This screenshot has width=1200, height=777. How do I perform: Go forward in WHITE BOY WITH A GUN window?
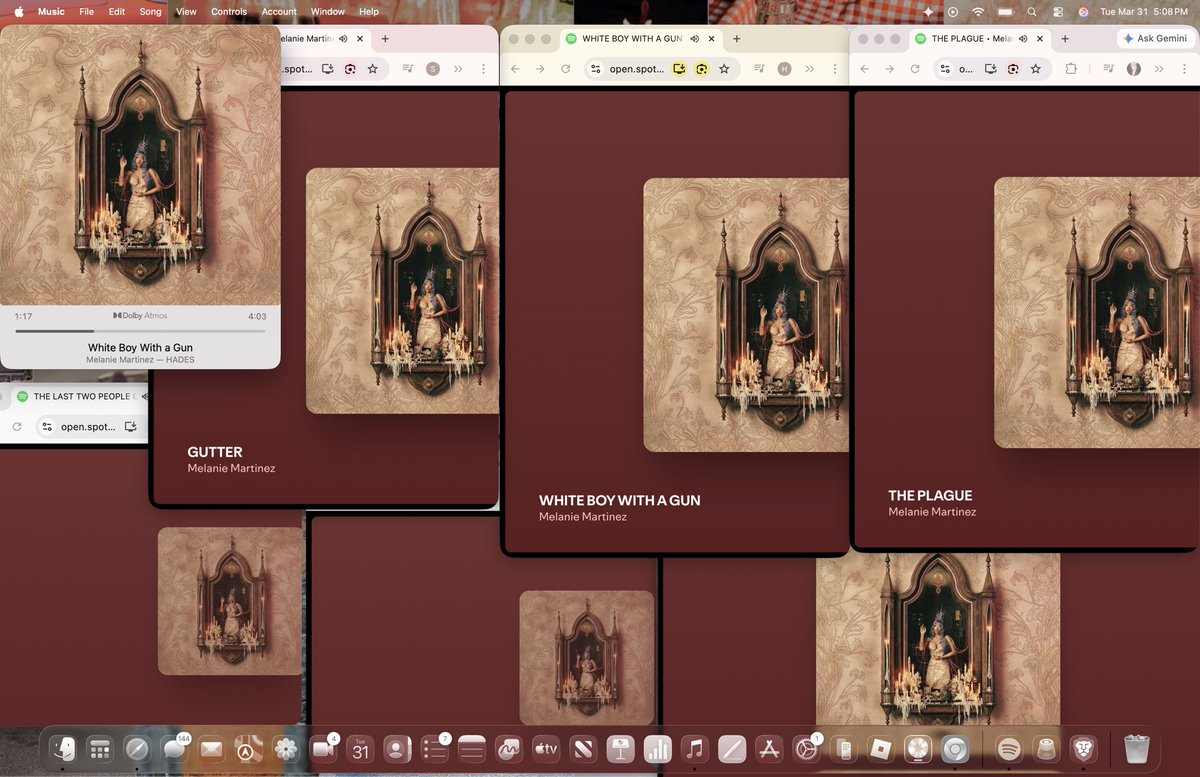[x=540, y=69]
